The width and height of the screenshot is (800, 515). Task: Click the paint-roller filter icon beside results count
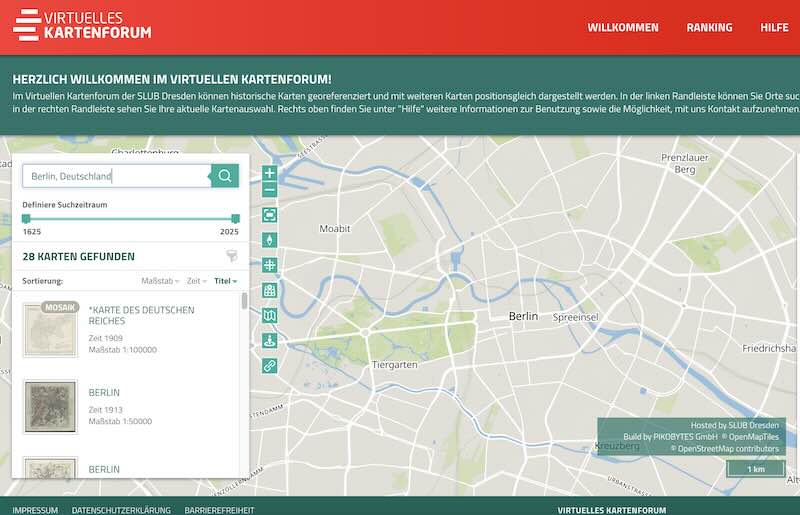[x=232, y=256]
